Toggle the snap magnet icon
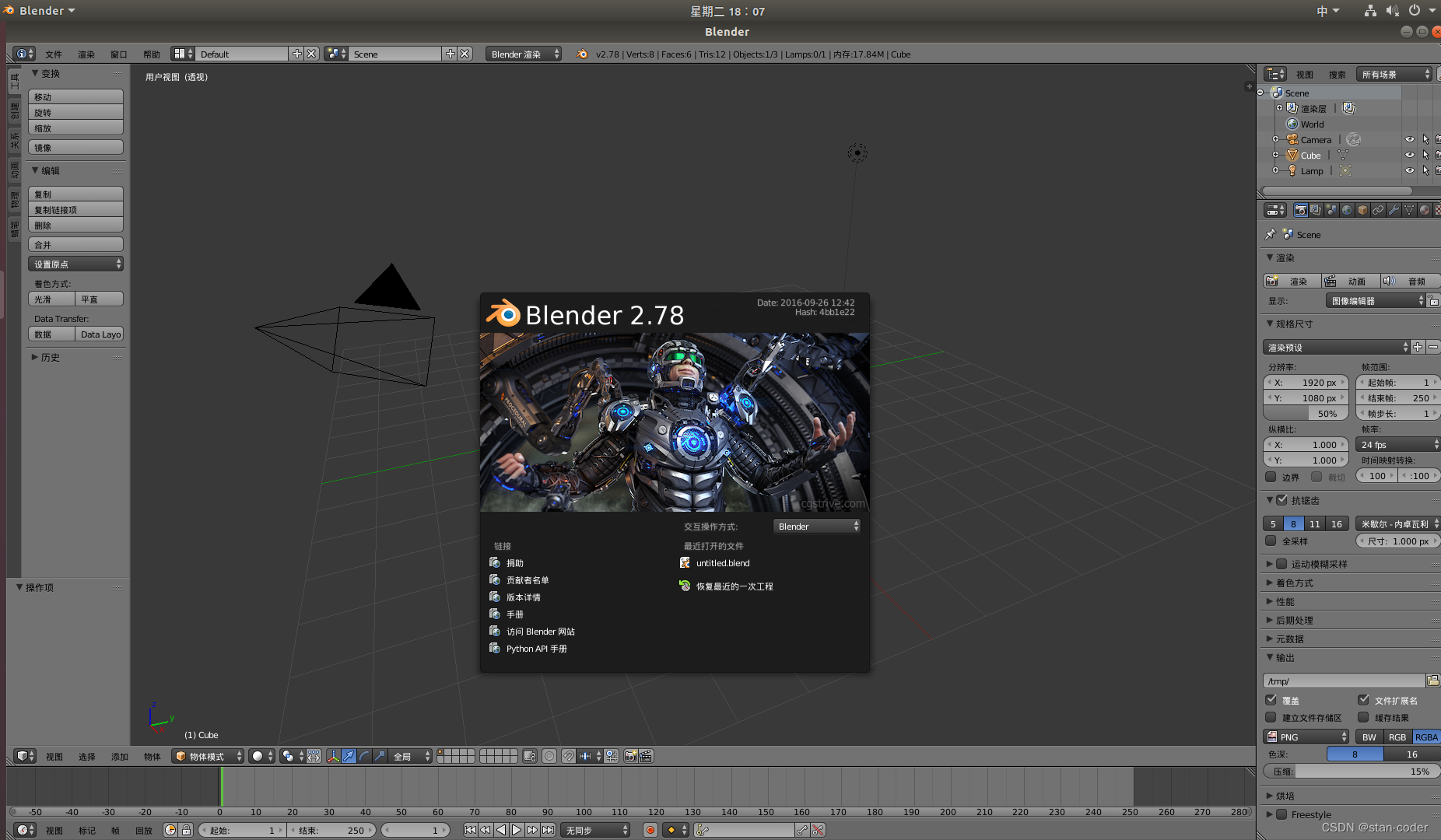 tap(569, 756)
